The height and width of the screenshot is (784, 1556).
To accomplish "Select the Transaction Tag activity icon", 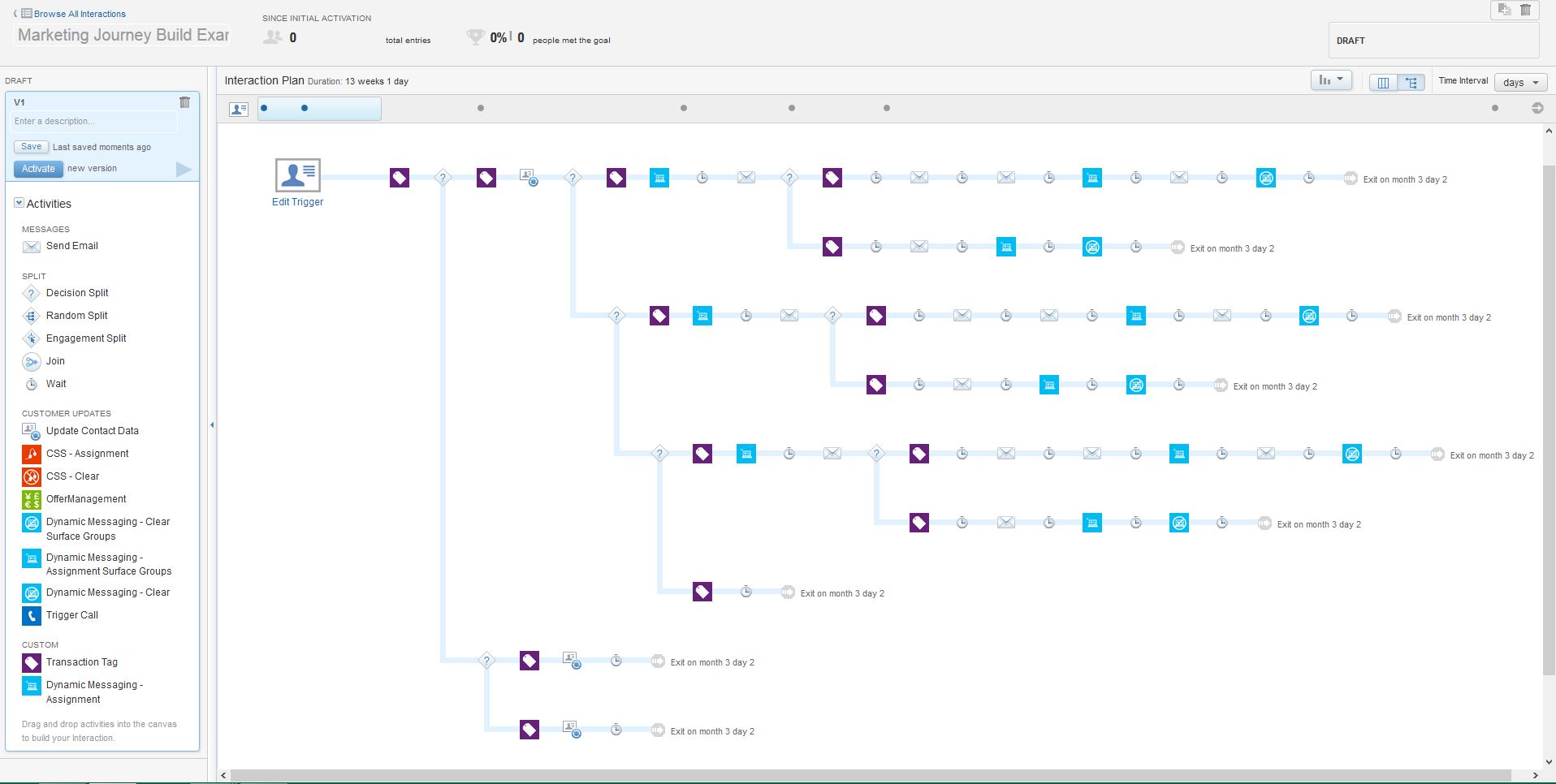I will click(31, 663).
